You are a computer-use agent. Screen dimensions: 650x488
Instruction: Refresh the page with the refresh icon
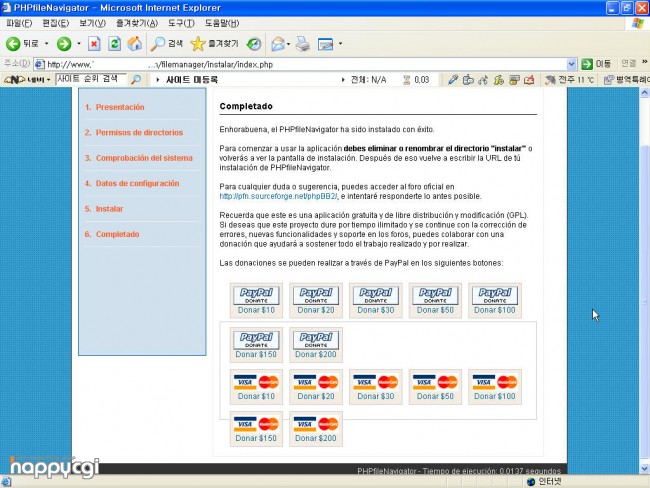click(114, 44)
